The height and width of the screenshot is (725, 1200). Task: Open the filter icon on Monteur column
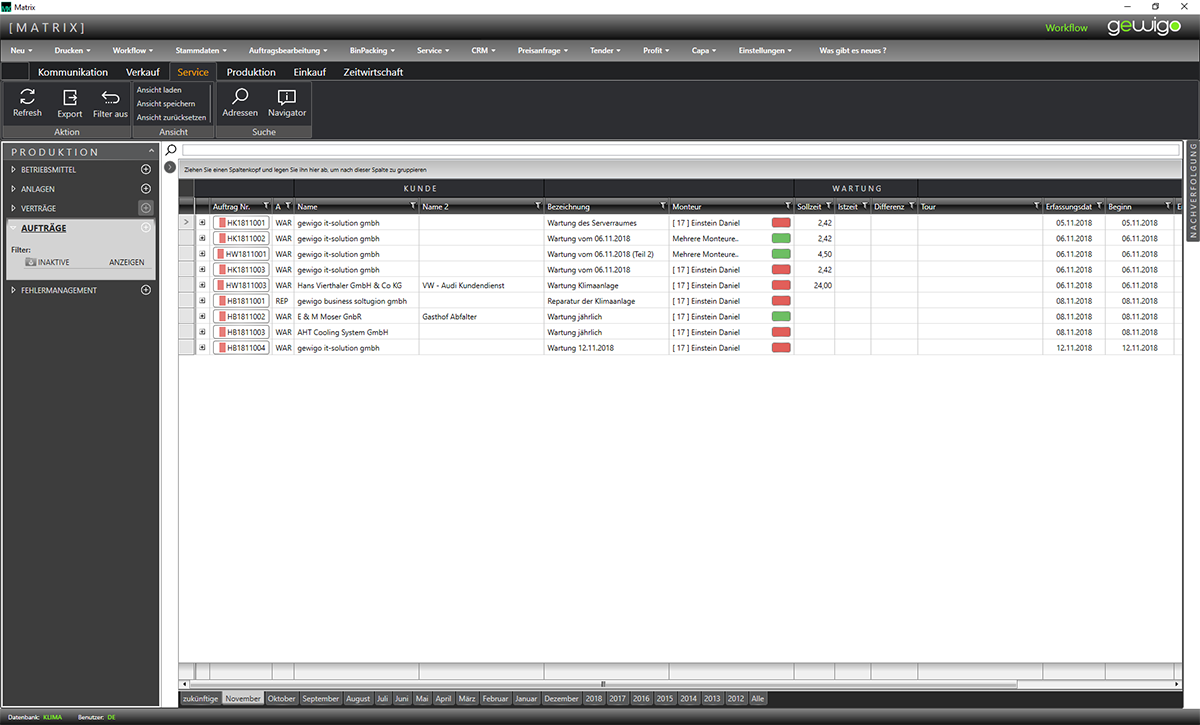(x=788, y=206)
